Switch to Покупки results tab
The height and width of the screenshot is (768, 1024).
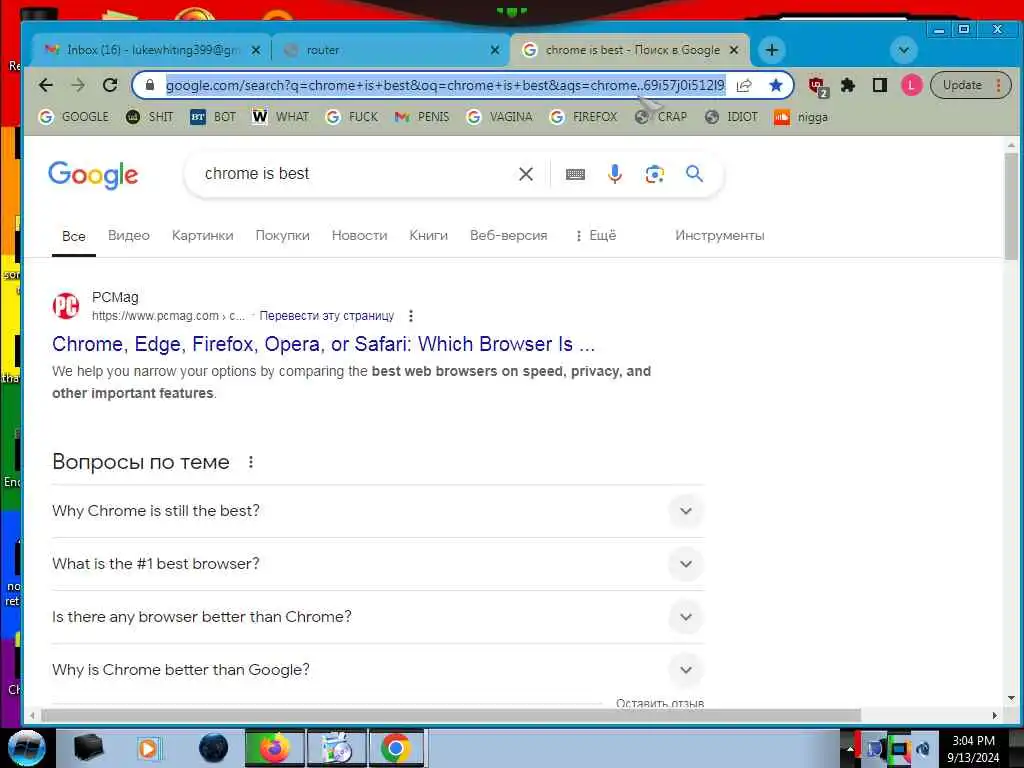point(282,236)
